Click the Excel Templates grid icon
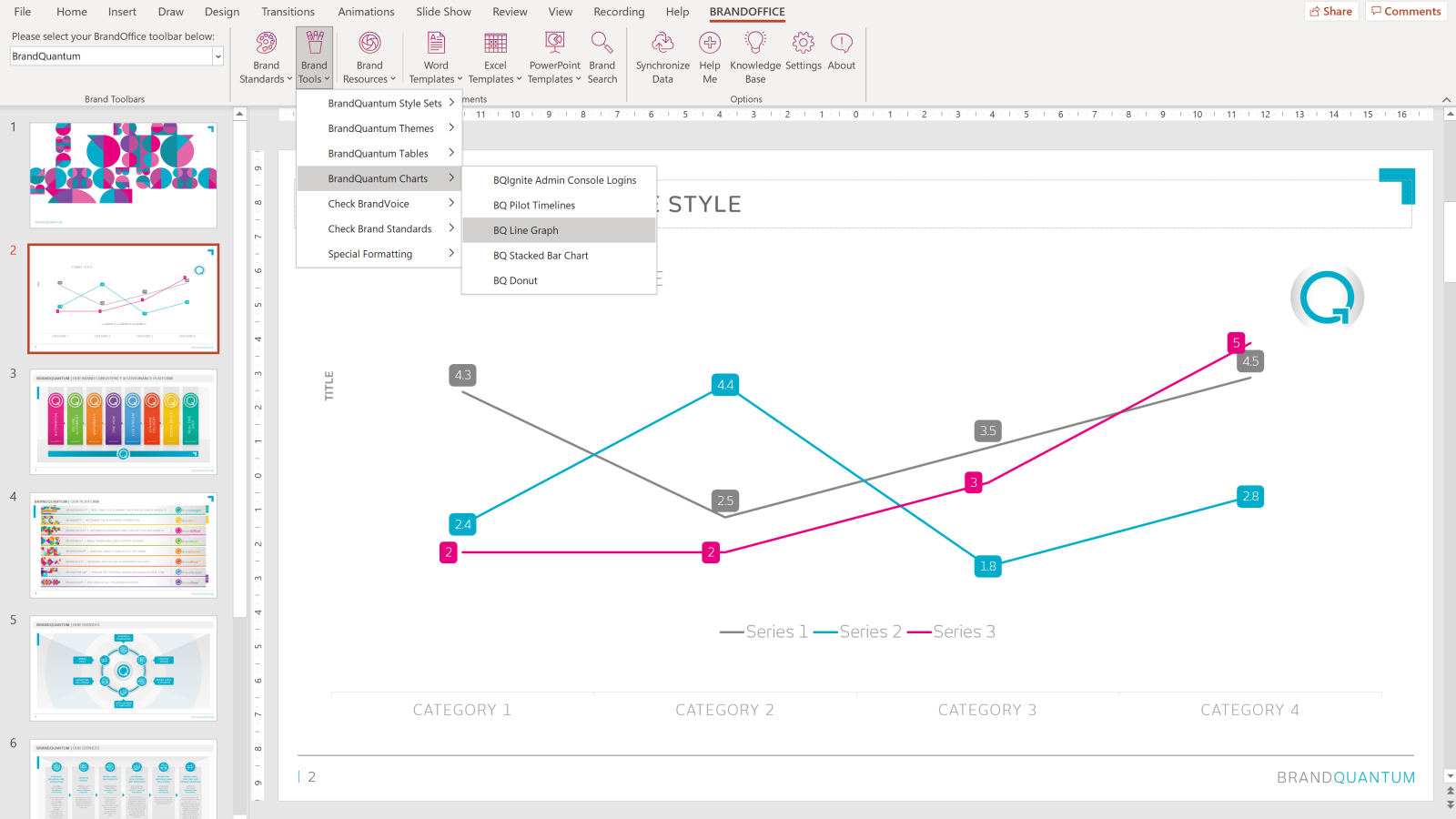This screenshot has width=1456, height=819. point(494,43)
